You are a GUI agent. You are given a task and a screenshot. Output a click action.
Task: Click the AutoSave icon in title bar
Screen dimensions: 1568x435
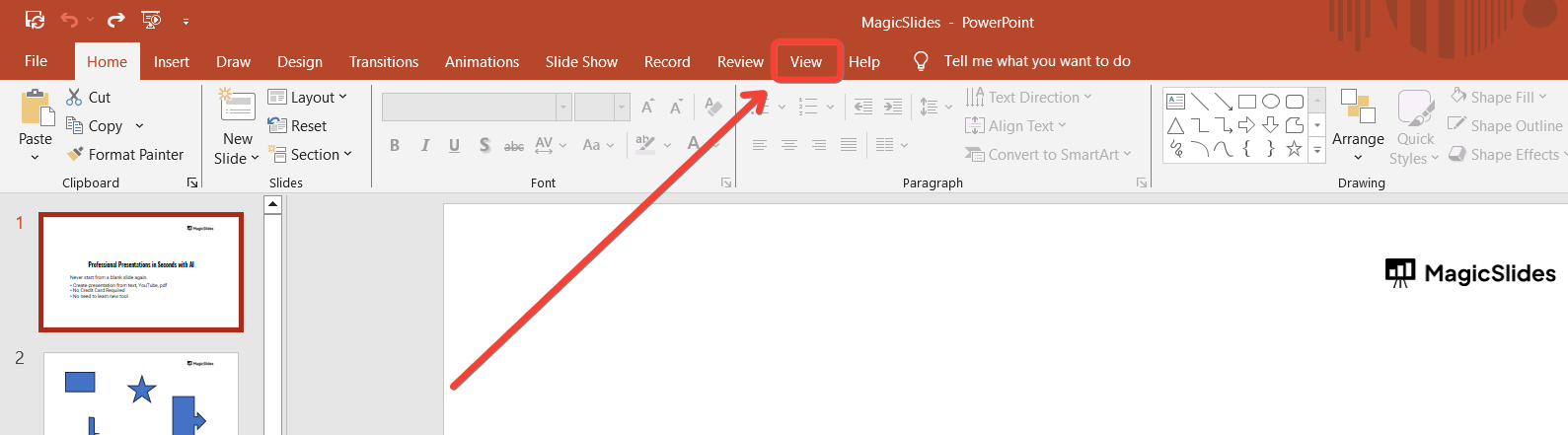pyautogui.click(x=36, y=20)
